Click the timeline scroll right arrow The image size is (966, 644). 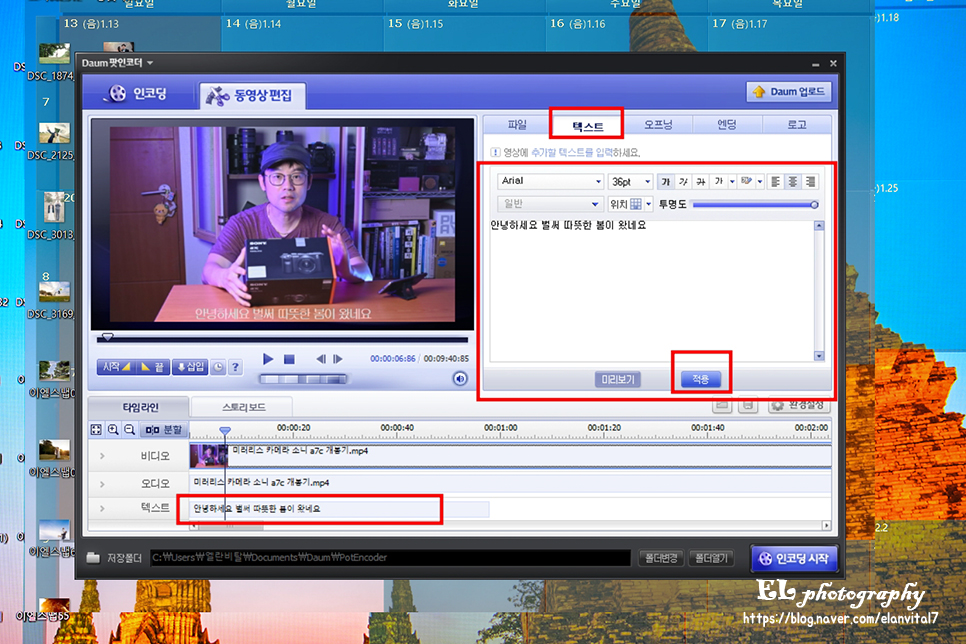click(x=826, y=526)
